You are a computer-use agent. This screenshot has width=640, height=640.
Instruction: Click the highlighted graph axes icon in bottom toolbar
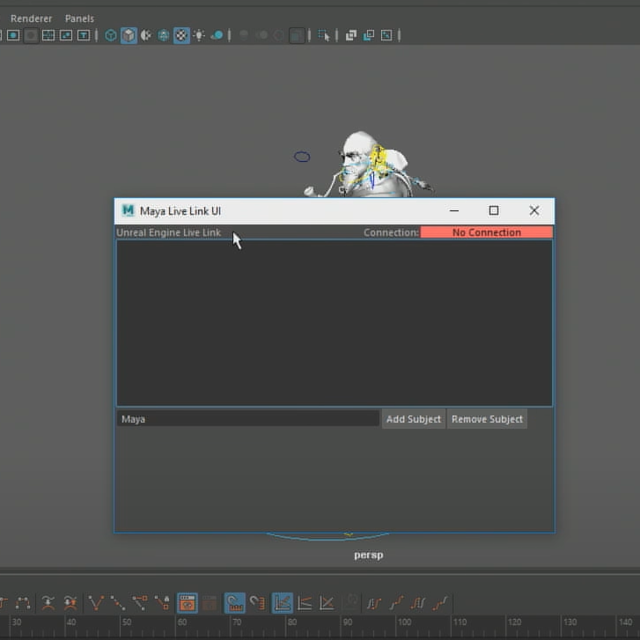point(283,603)
